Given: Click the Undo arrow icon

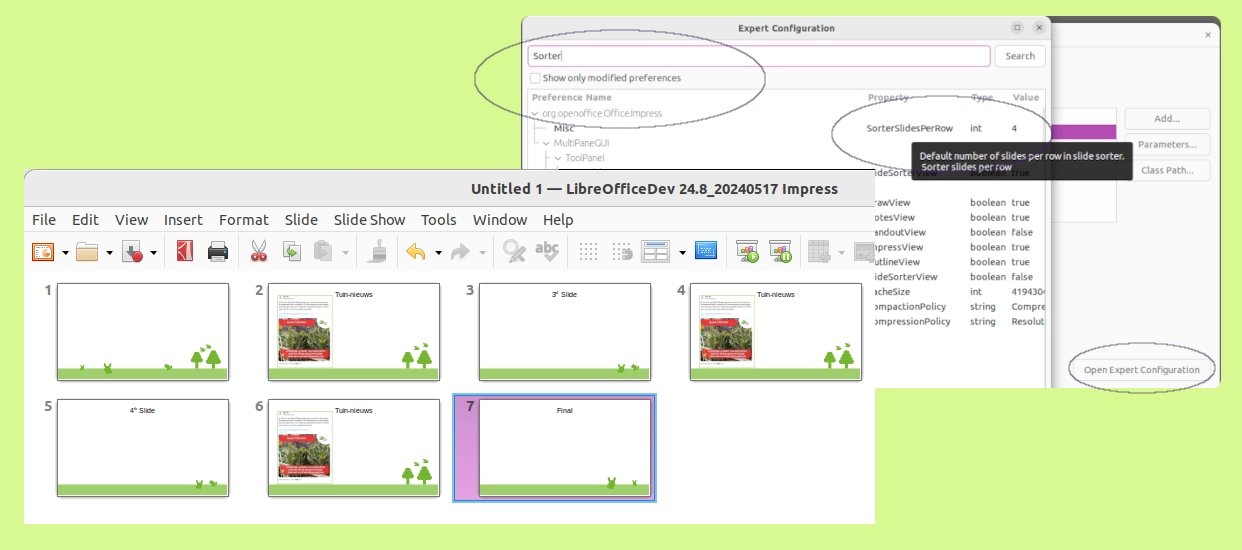Looking at the screenshot, I should coord(416,252).
